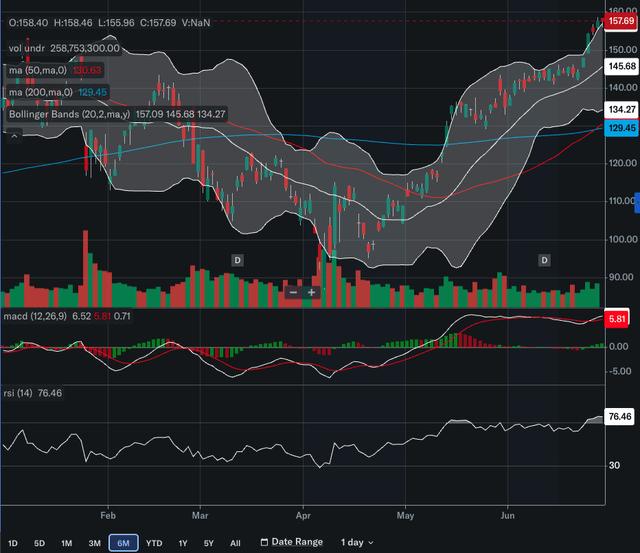Choose the 1Y range
Screen dimensions: 640x553
[x=182, y=543]
